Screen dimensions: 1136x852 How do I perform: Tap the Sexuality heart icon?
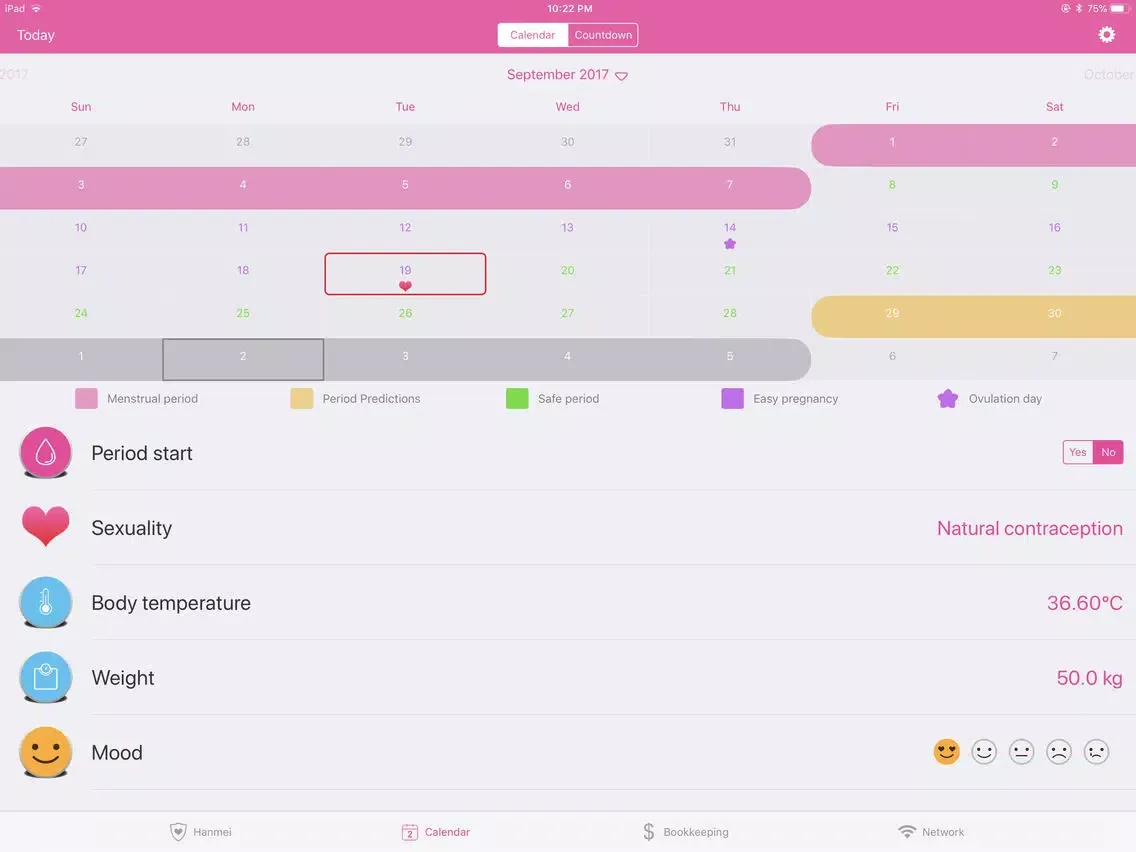click(x=46, y=526)
